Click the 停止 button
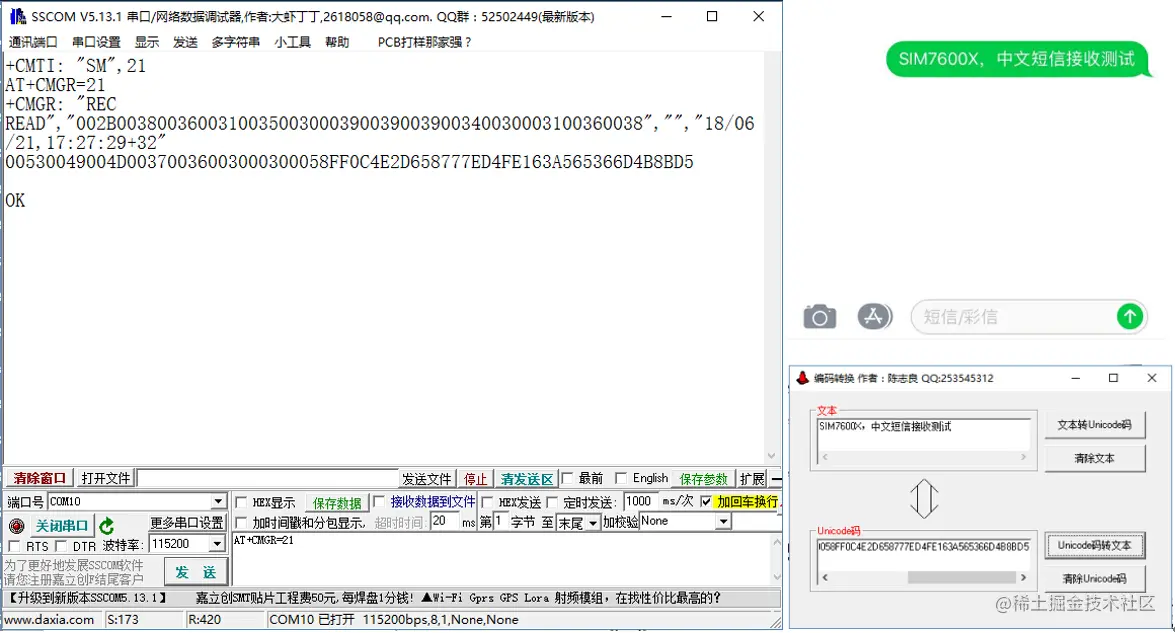 point(475,479)
